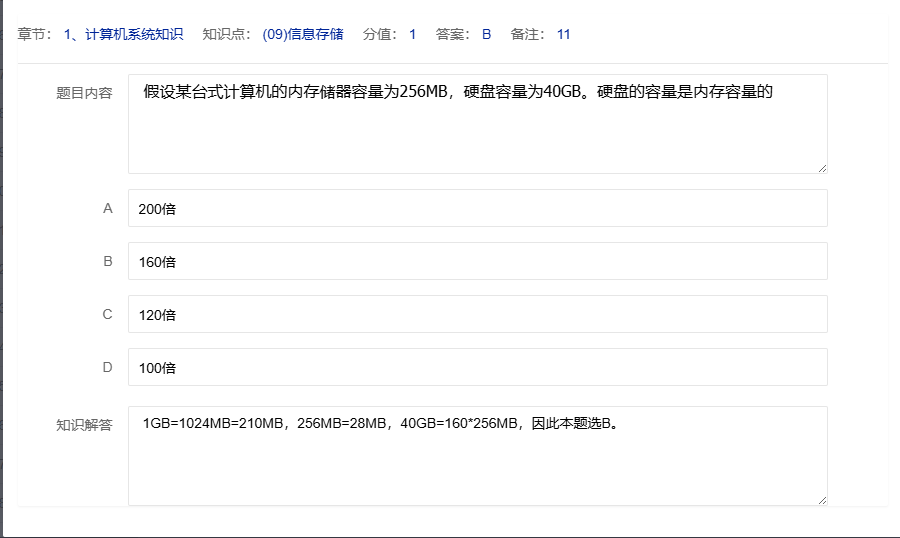The height and width of the screenshot is (538, 900).
Task: Click option B input containing 160倍
Action: [x=477, y=261]
